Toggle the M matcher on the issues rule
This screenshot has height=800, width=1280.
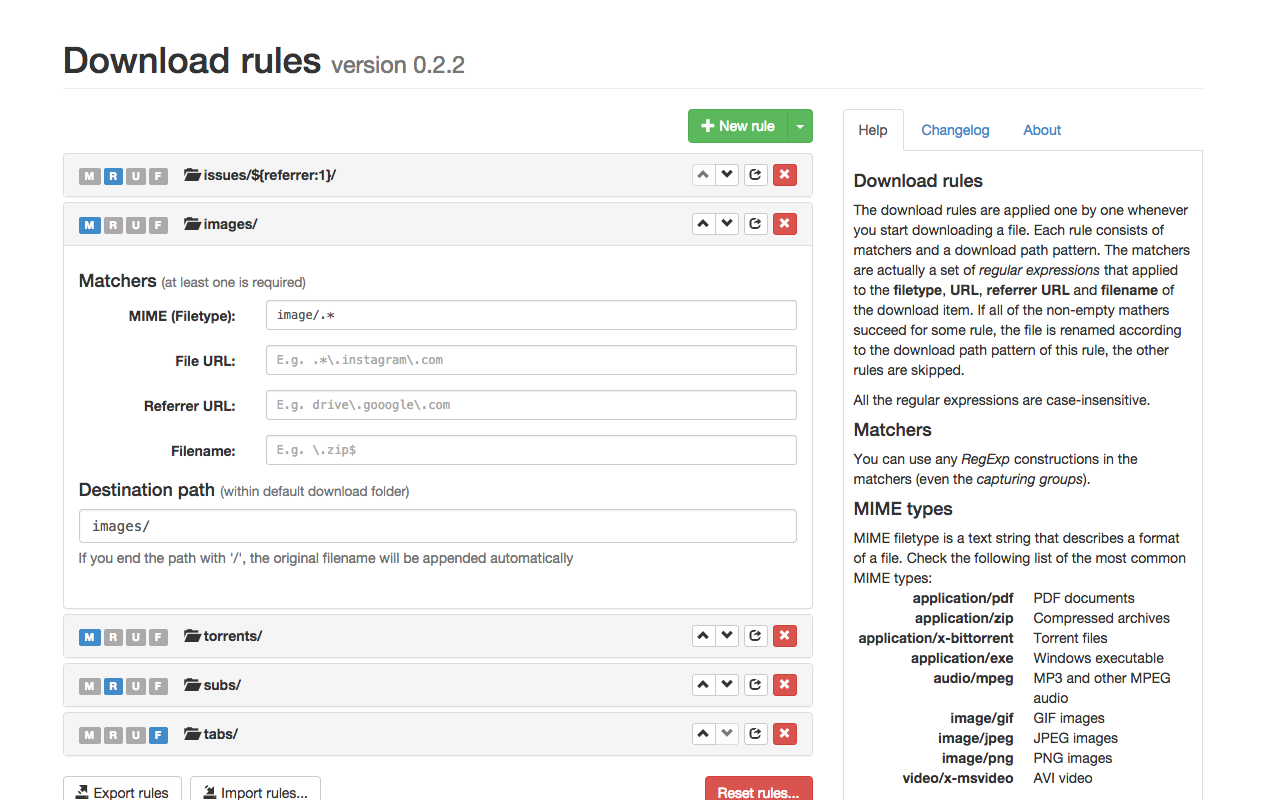(89, 175)
